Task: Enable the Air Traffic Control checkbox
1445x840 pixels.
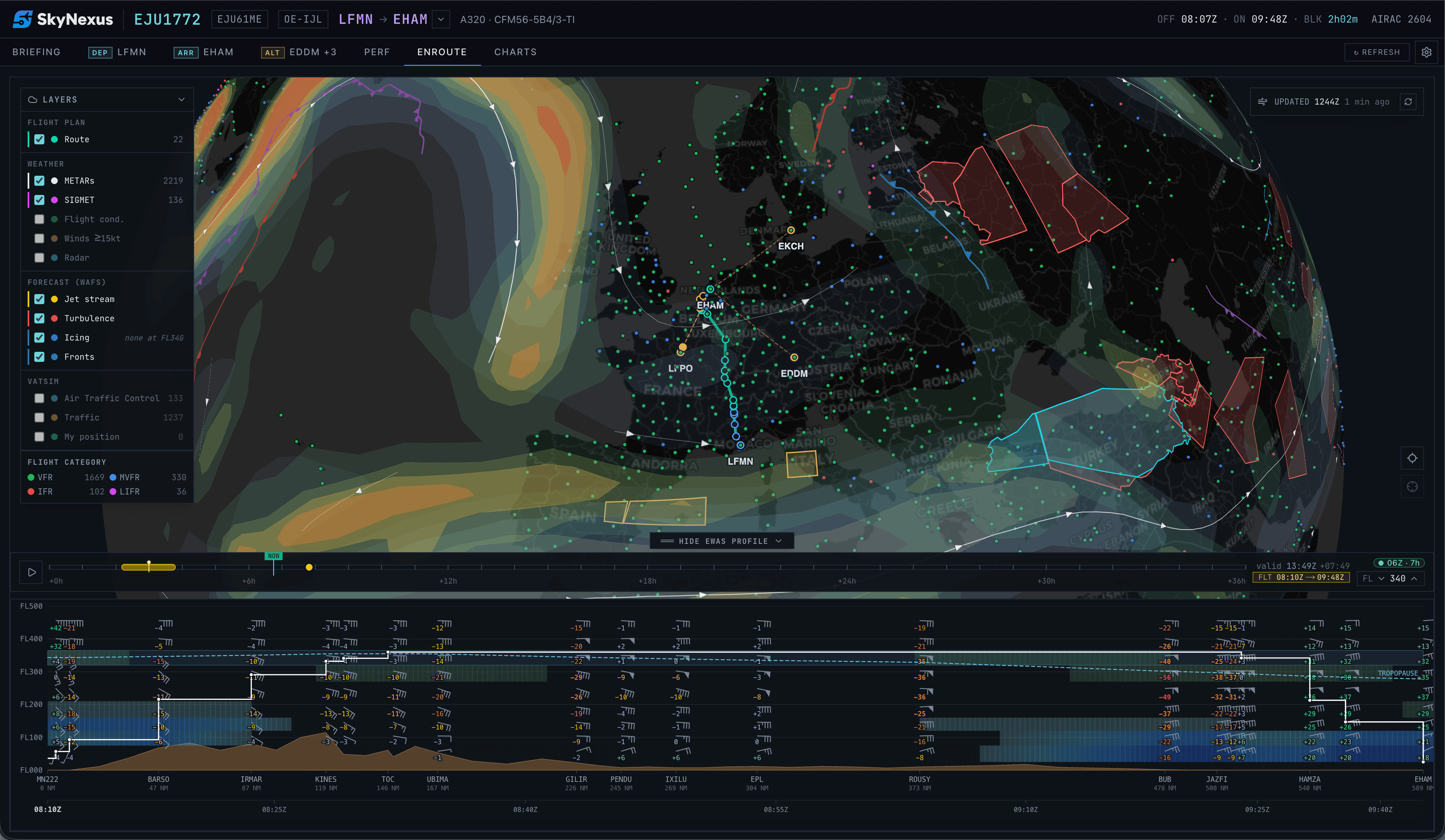Action: click(40, 398)
